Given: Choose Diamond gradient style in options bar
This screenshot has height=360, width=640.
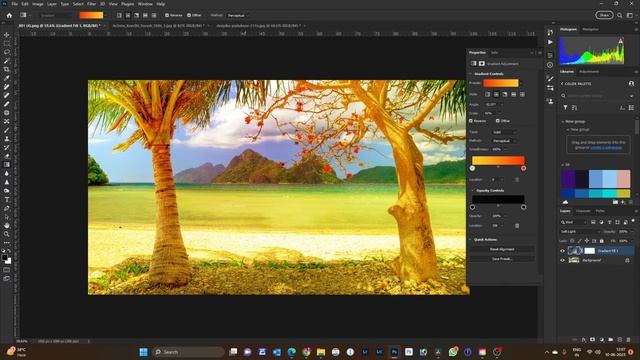Looking at the screenshot, I should click(x=154, y=15).
